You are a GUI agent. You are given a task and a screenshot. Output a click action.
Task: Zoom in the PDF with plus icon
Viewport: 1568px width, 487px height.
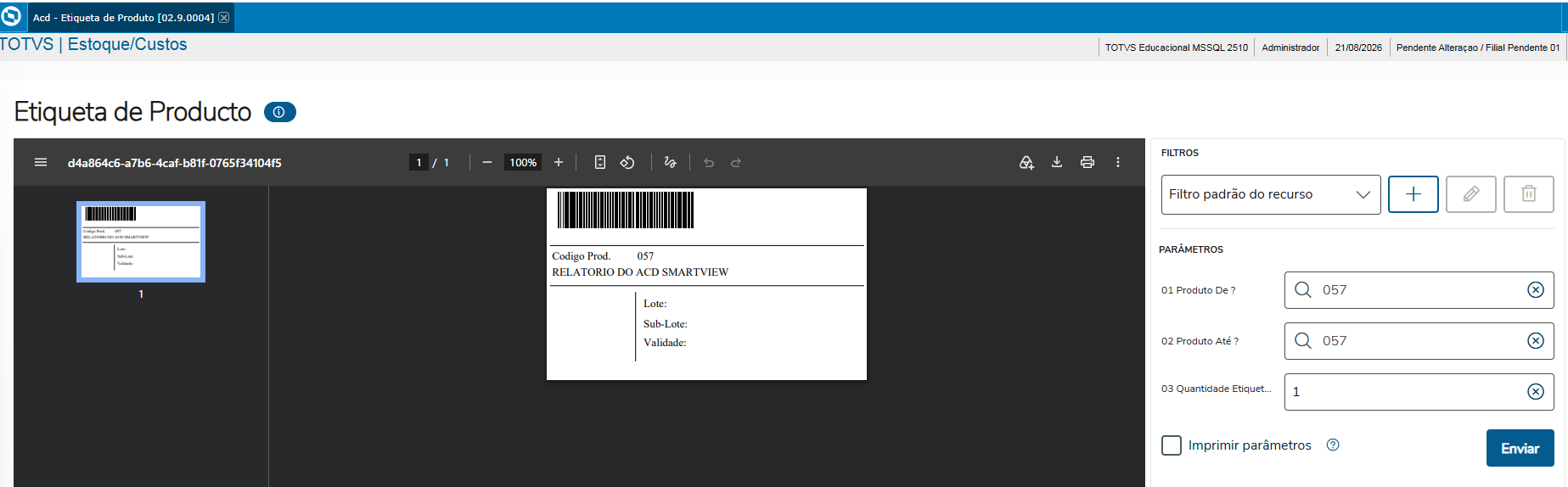[x=559, y=162]
